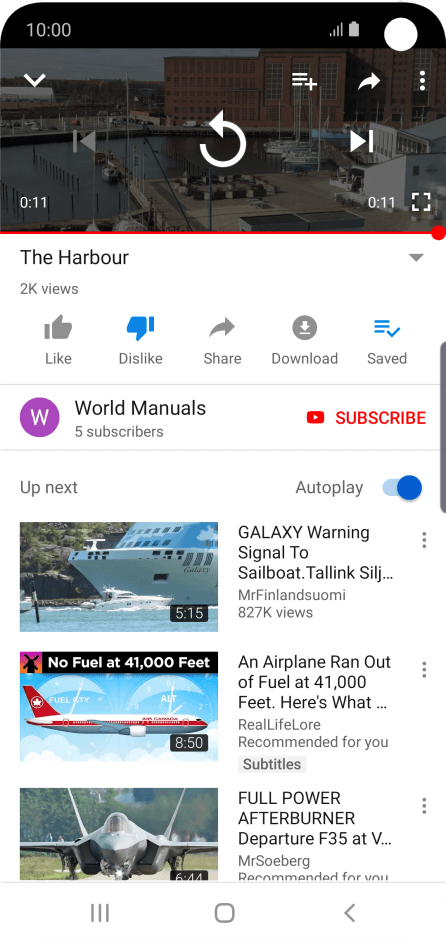Viewport: 446px width, 941px height.
Task: Like the video The Harbour
Action: (x=58, y=341)
